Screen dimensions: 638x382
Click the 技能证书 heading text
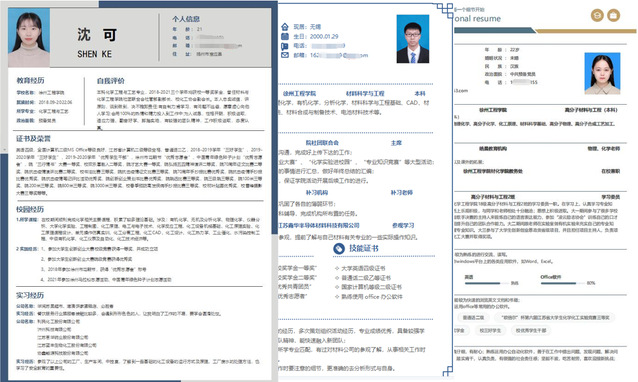coord(364,249)
